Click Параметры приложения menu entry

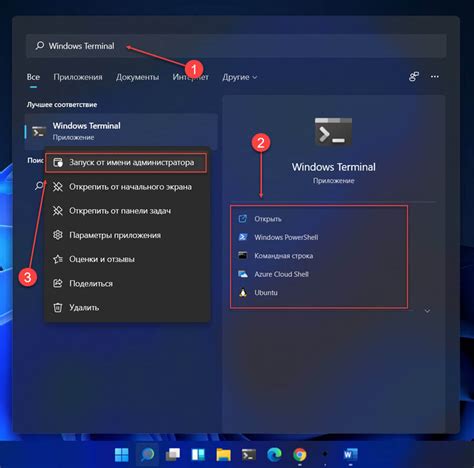coord(127,235)
